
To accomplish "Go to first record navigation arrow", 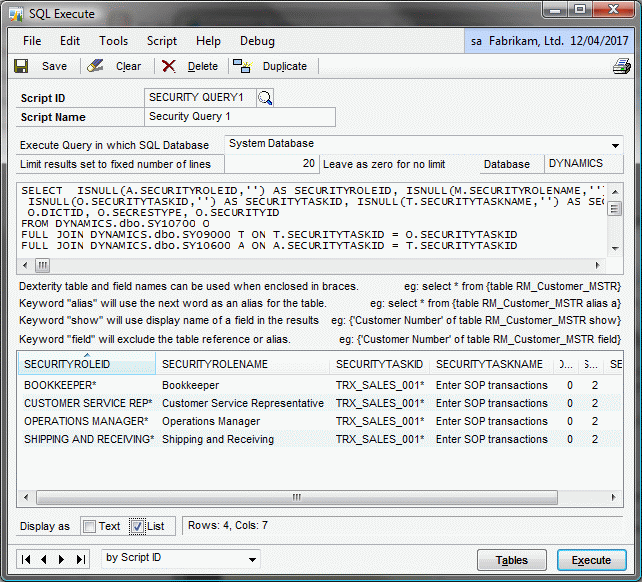I will point(26,559).
